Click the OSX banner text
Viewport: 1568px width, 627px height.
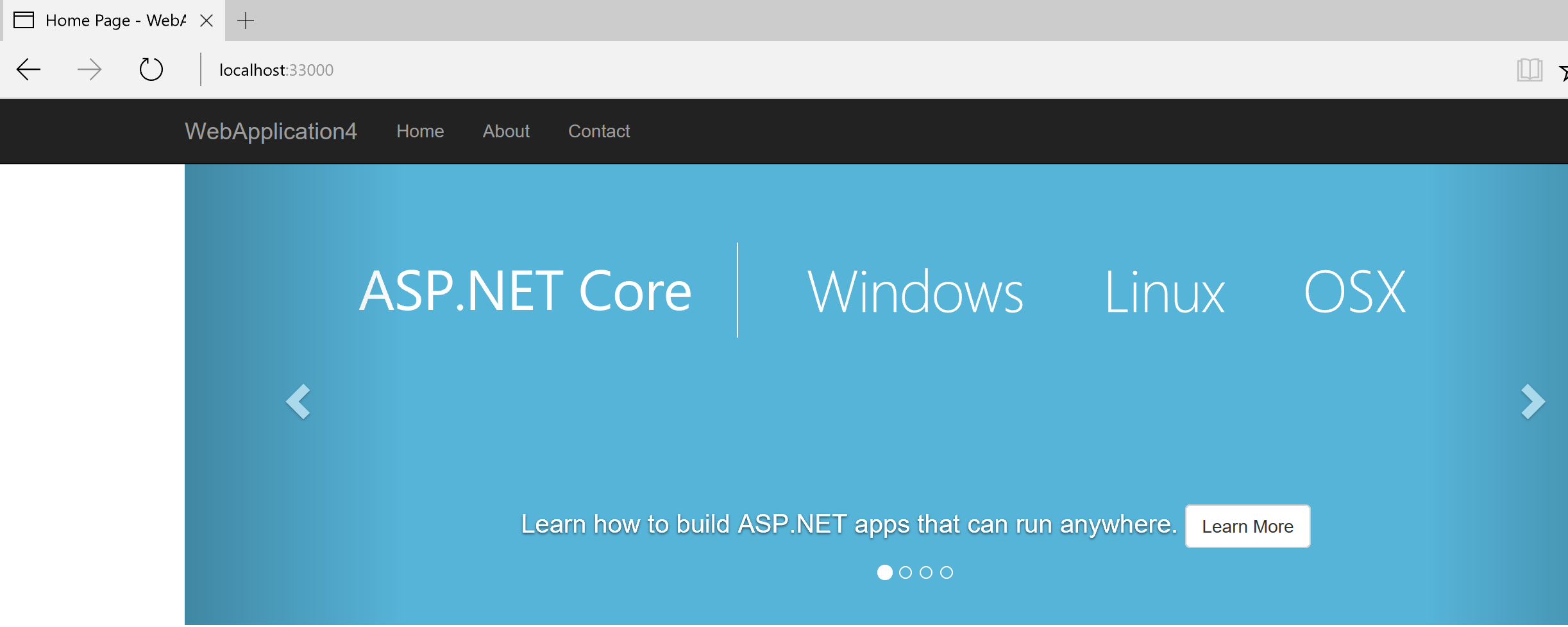click(x=1354, y=291)
